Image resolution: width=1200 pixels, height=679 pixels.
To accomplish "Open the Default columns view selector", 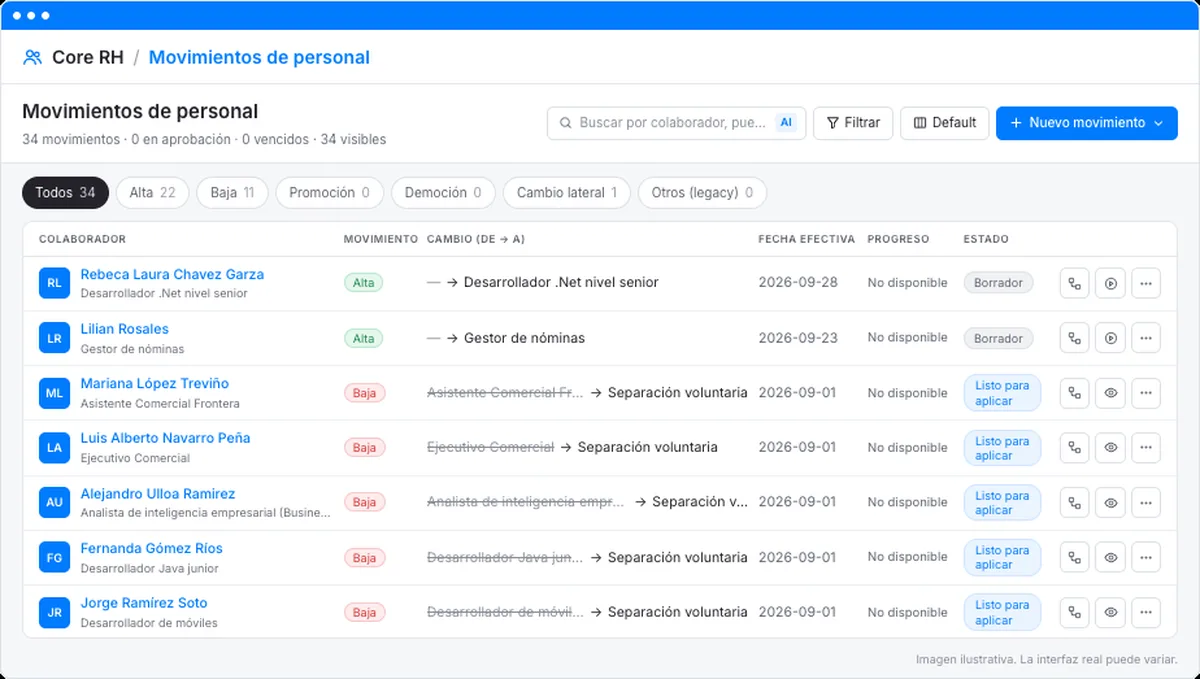I will [x=945, y=123].
